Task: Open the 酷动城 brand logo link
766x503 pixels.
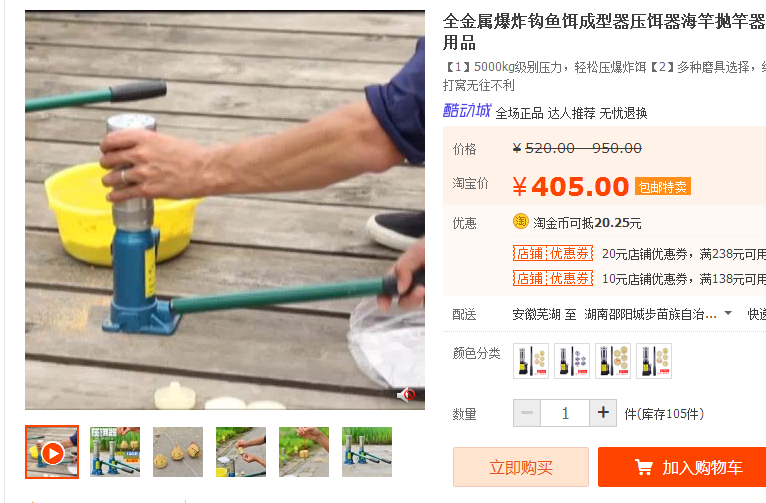Action: [x=467, y=111]
